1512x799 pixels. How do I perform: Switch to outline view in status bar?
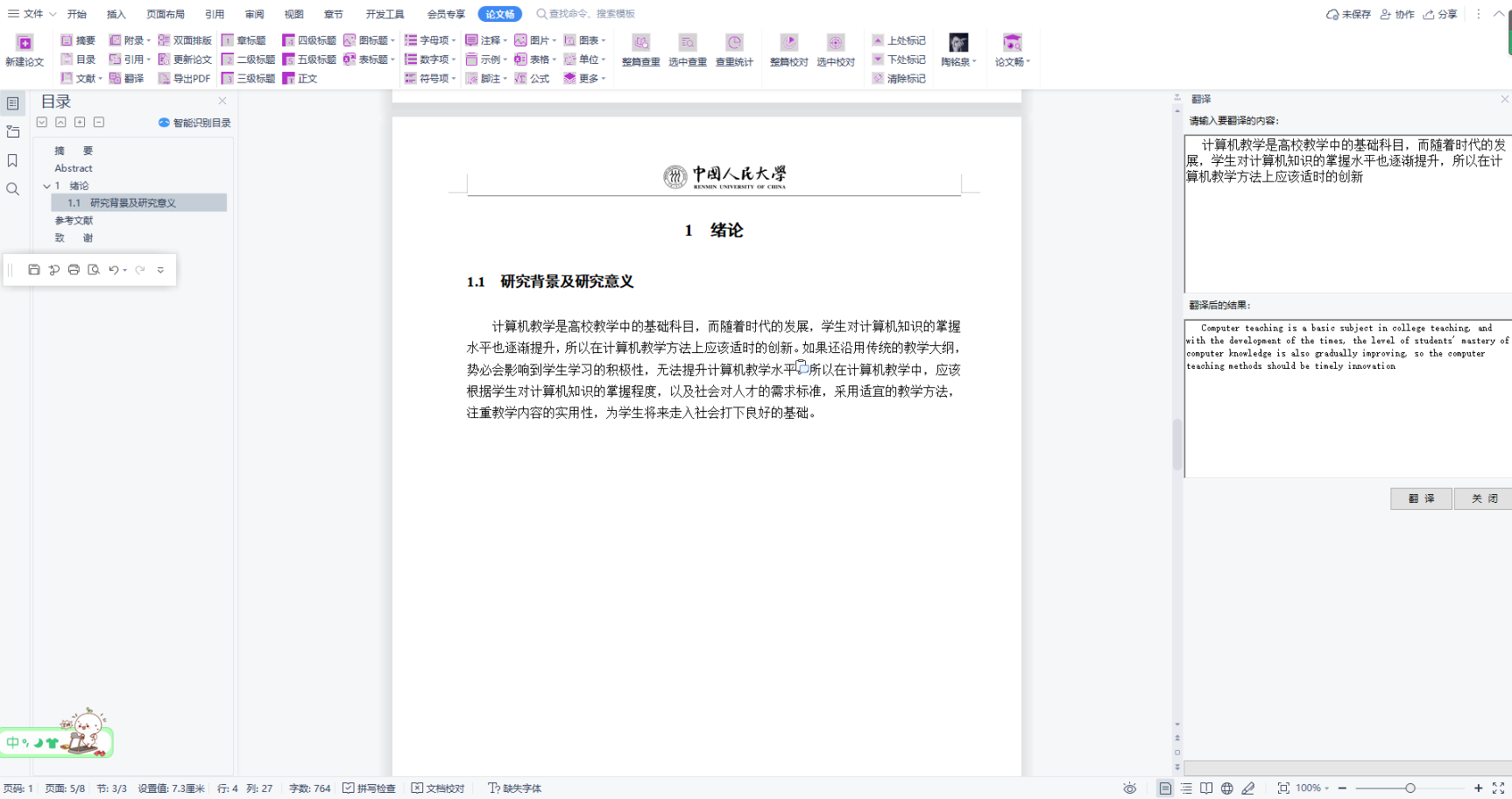pos(1185,788)
